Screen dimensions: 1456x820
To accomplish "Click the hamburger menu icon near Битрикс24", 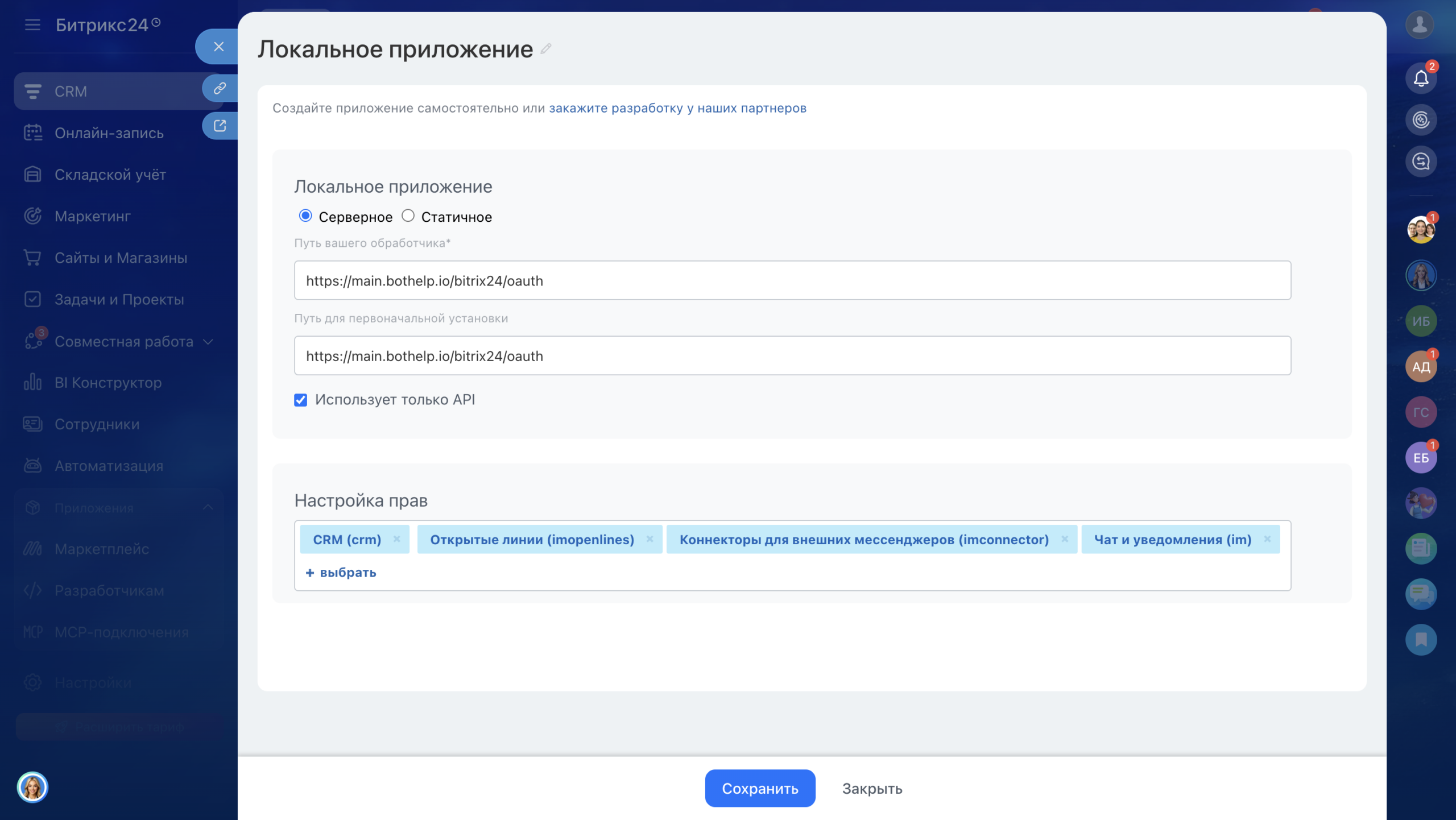I will [x=32, y=25].
